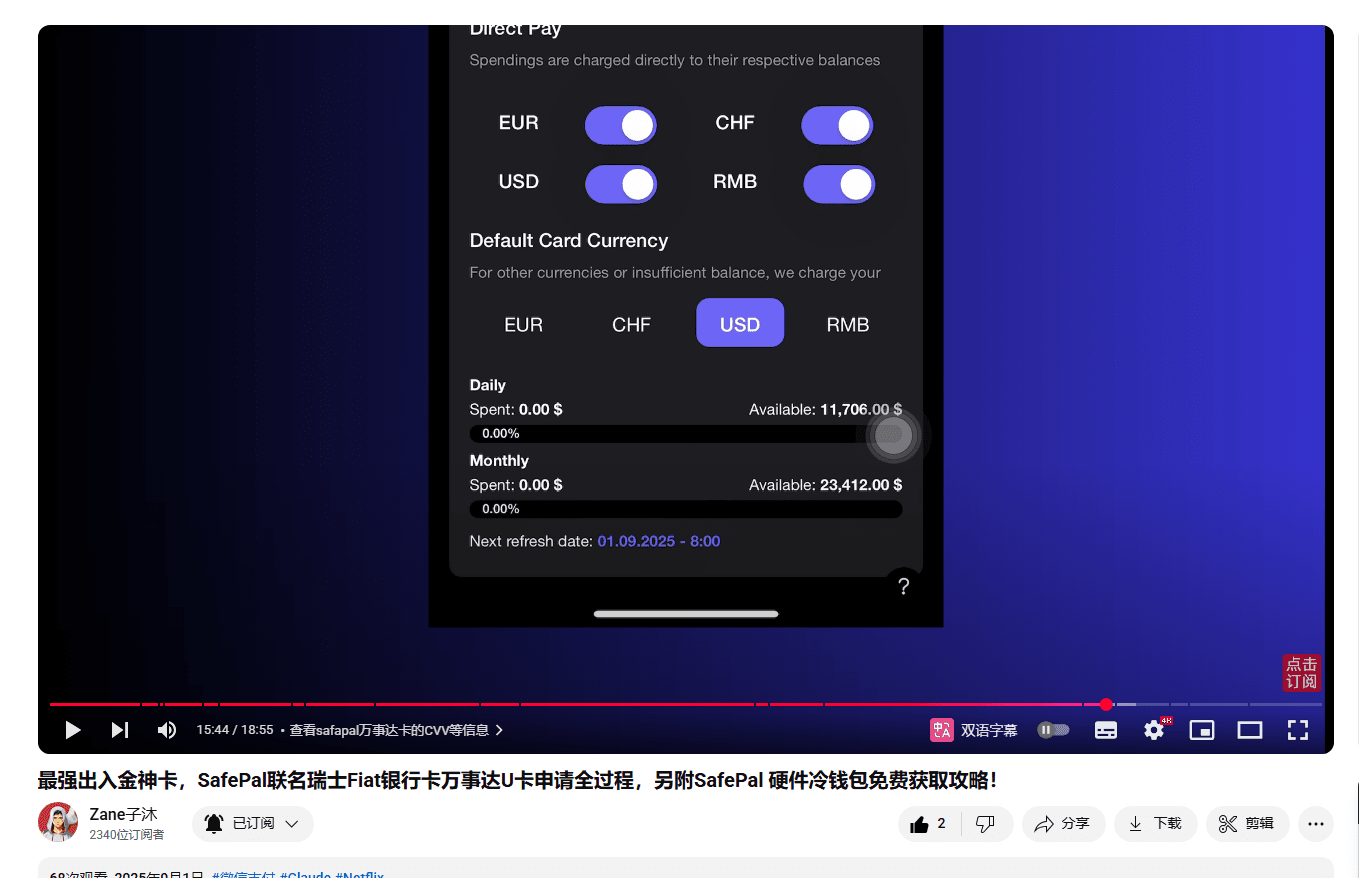Expand chapter title next to timestamp
Viewport: 1359px width, 878px height.
[x=396, y=730]
